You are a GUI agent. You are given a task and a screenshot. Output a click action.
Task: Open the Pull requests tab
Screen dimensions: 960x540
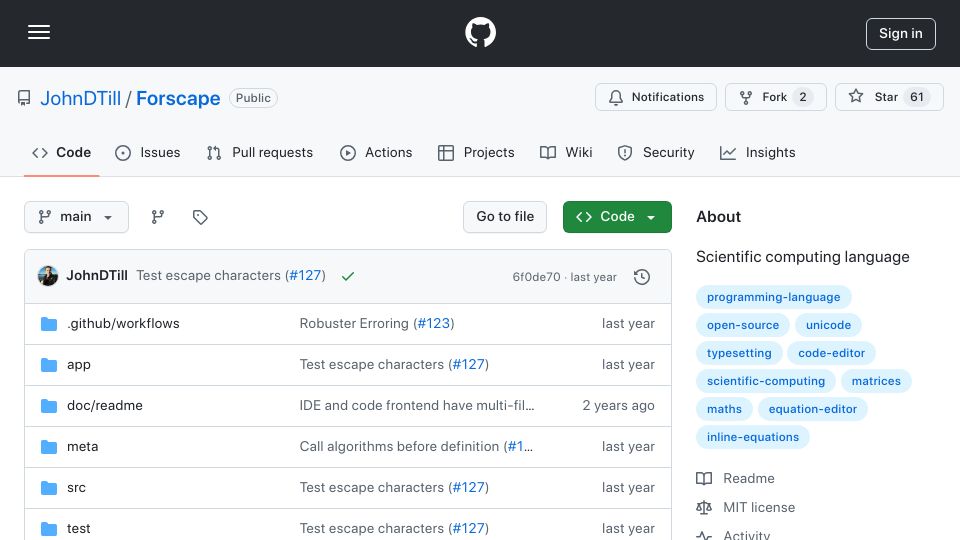coord(260,152)
